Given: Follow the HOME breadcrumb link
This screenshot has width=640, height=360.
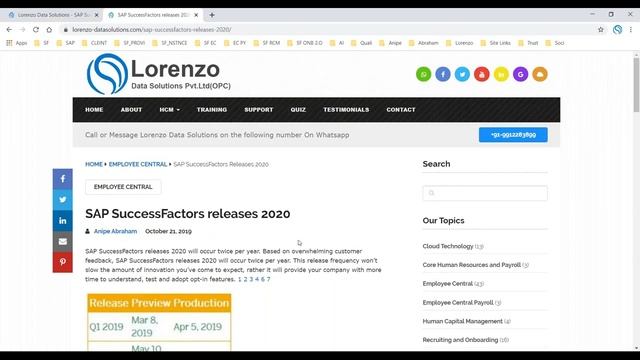Looking at the screenshot, I should point(93,164).
